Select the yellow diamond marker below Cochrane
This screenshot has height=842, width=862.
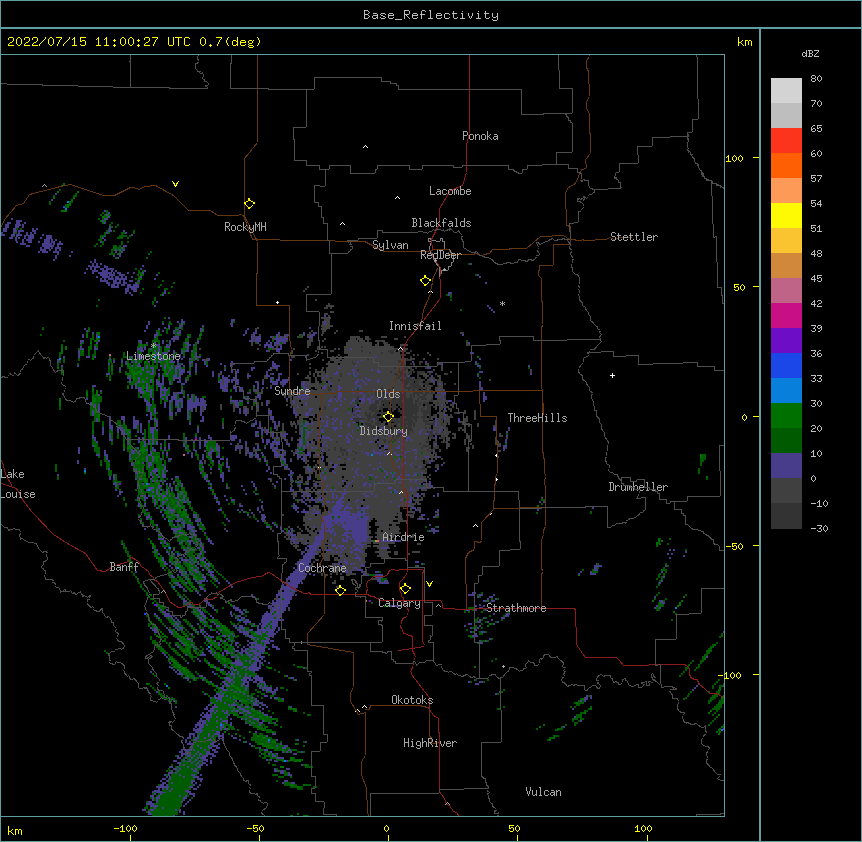click(340, 590)
